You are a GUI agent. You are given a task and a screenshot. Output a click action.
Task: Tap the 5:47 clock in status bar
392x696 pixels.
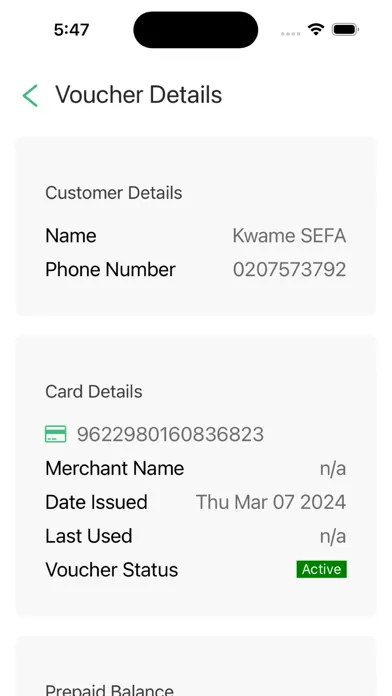pyautogui.click(x=71, y=30)
